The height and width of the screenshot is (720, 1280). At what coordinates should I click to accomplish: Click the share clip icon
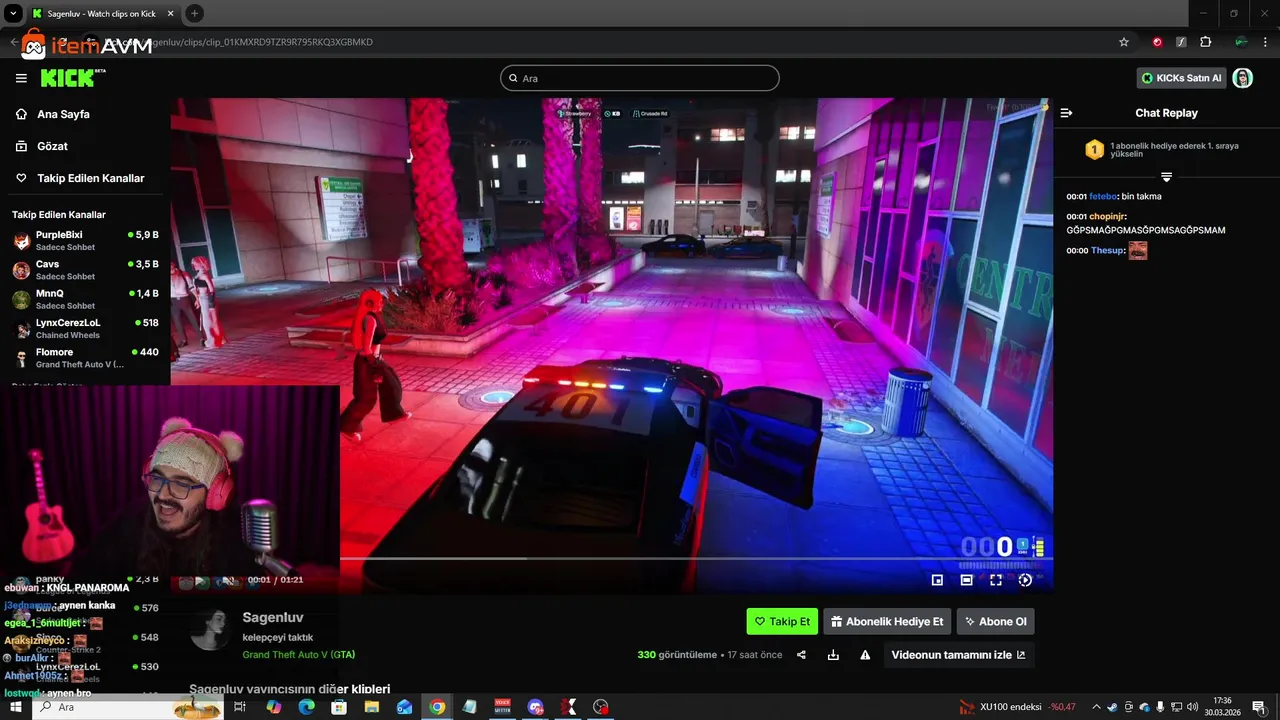[801, 655]
